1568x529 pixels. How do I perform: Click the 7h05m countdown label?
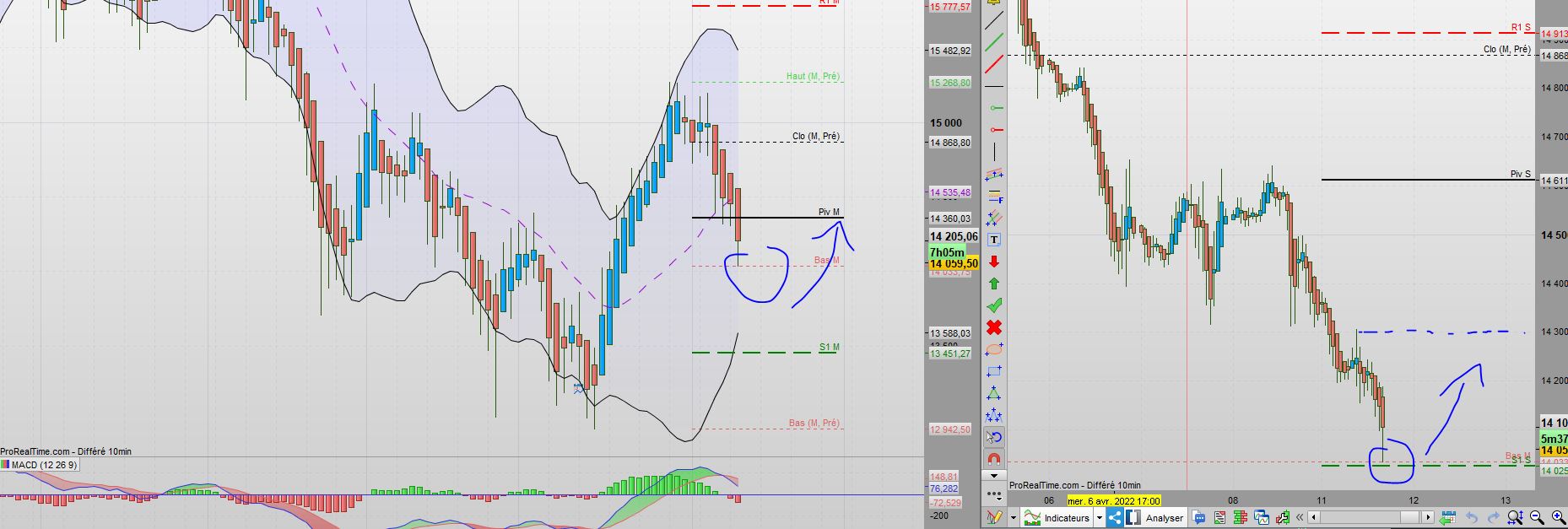[x=947, y=251]
